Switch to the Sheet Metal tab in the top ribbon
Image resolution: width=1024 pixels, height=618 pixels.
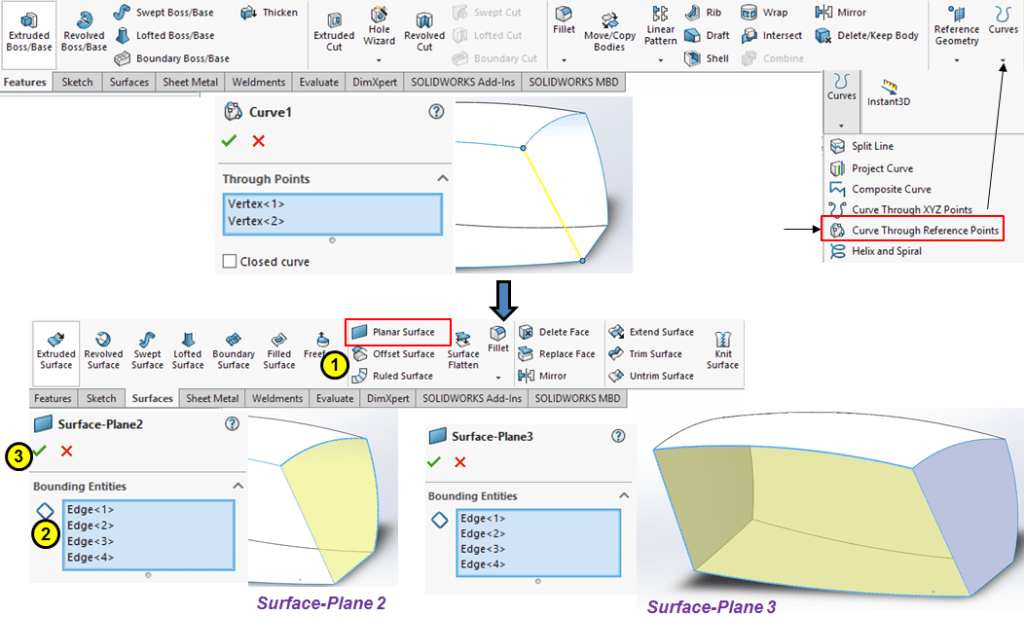coord(190,82)
